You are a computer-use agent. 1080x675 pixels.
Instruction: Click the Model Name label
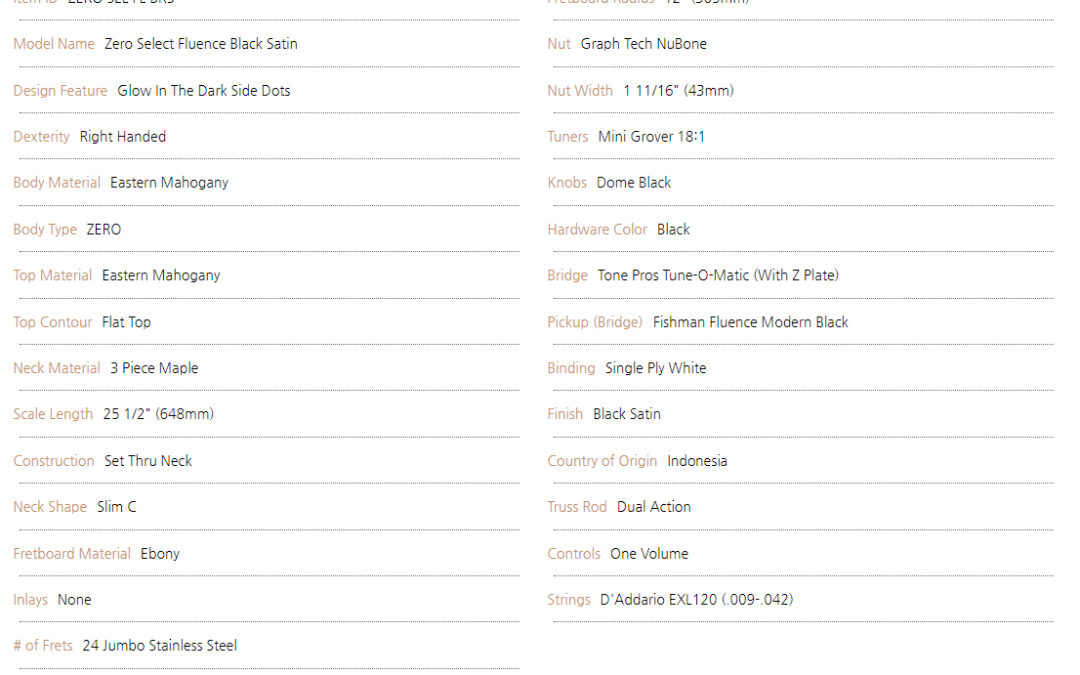point(54,44)
